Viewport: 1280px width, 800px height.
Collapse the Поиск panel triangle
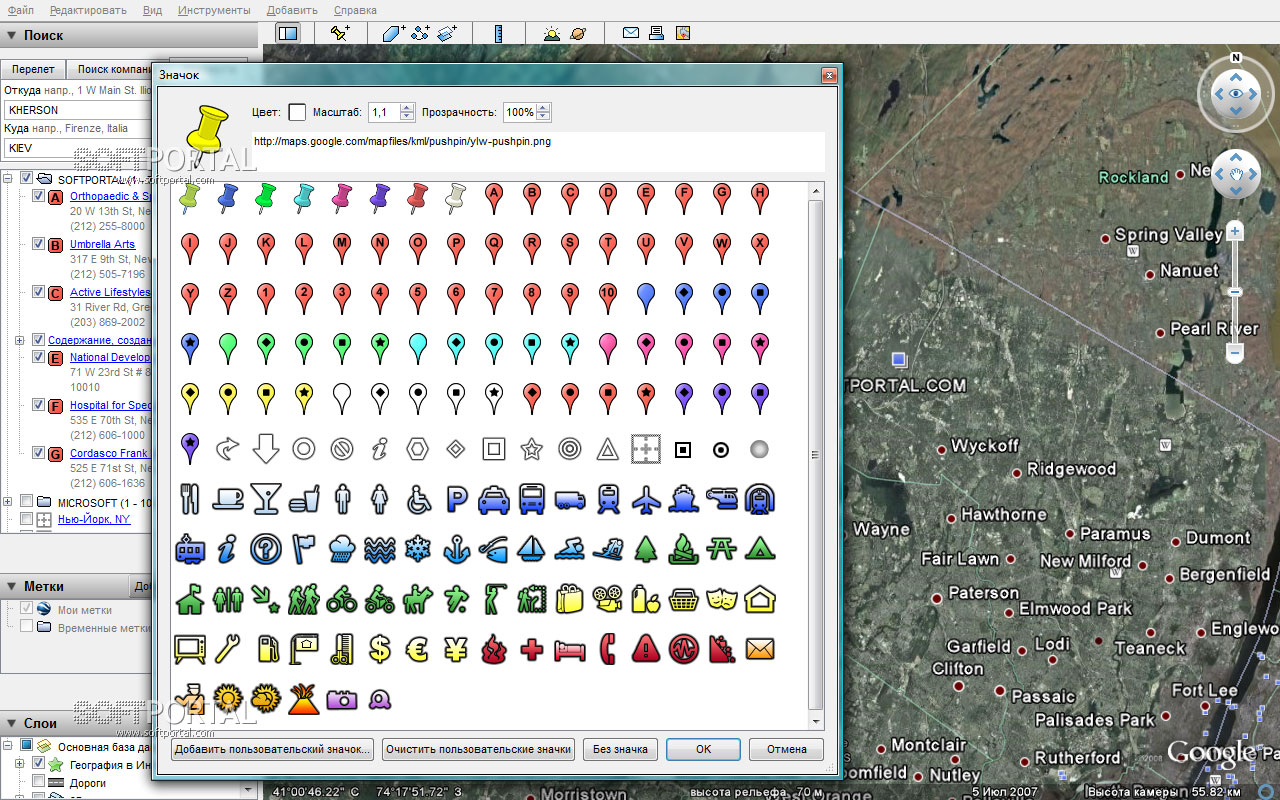coord(11,35)
